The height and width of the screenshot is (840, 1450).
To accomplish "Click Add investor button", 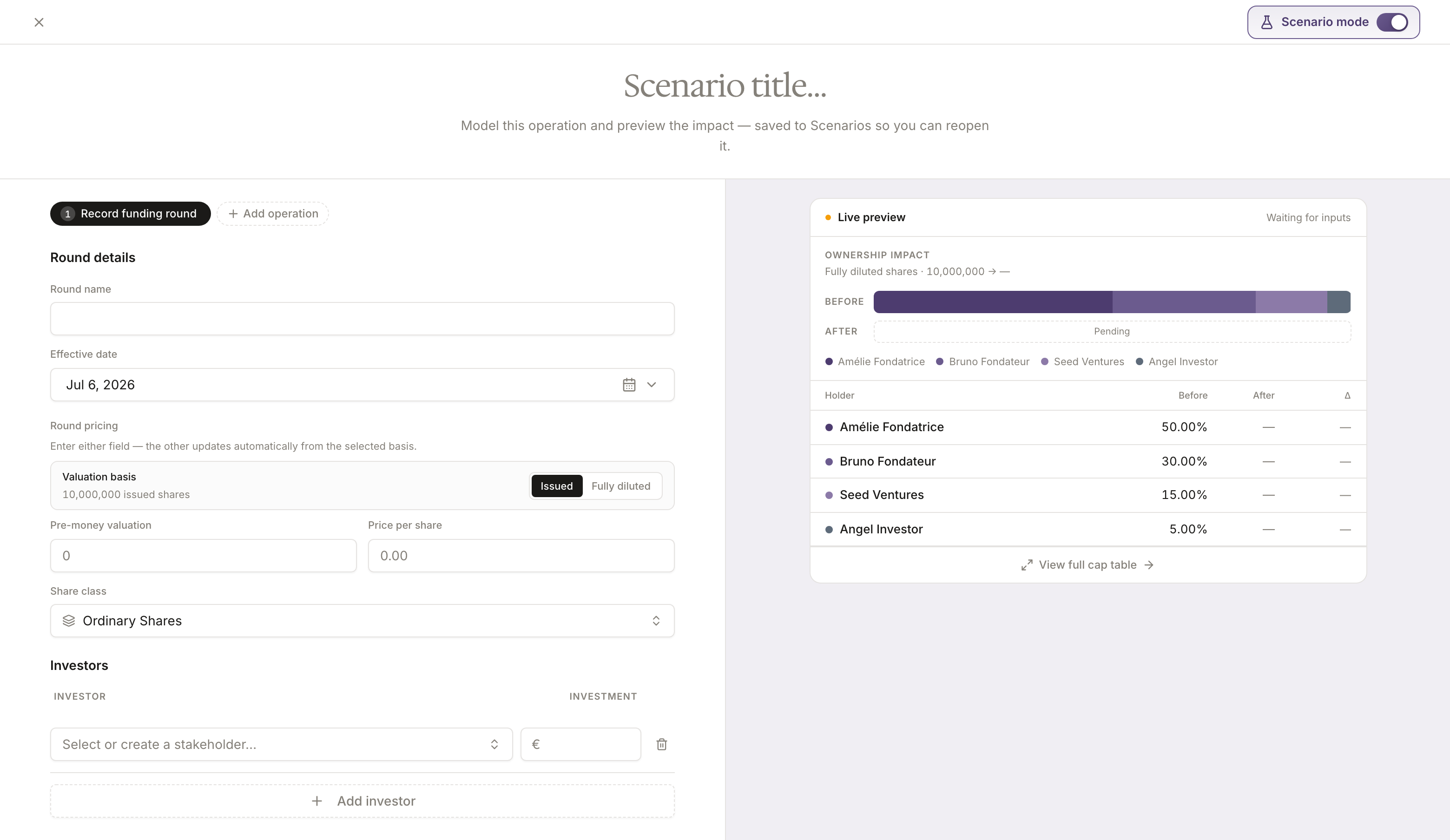I will click(362, 801).
